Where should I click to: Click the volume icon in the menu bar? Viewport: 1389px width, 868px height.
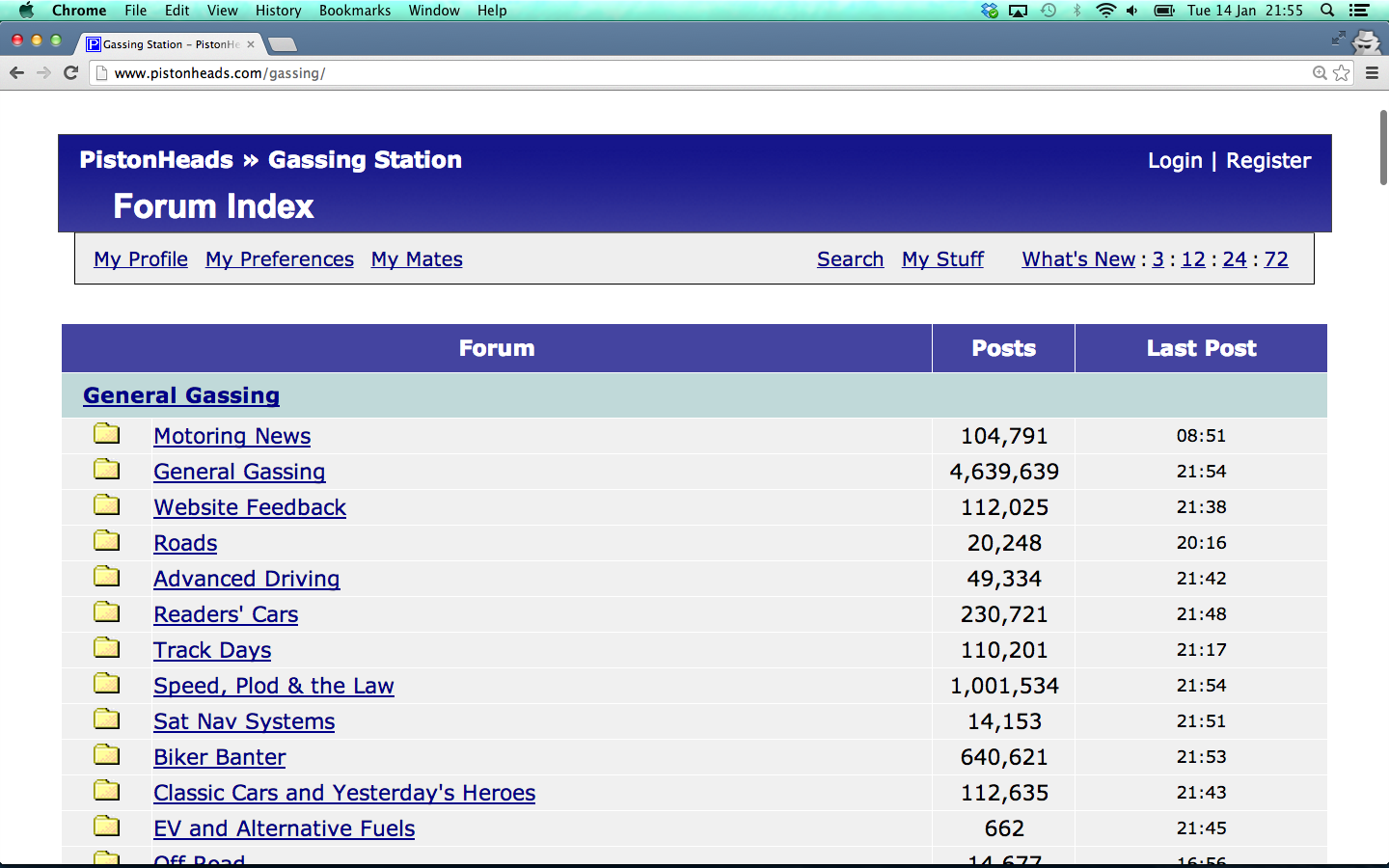[1132, 11]
